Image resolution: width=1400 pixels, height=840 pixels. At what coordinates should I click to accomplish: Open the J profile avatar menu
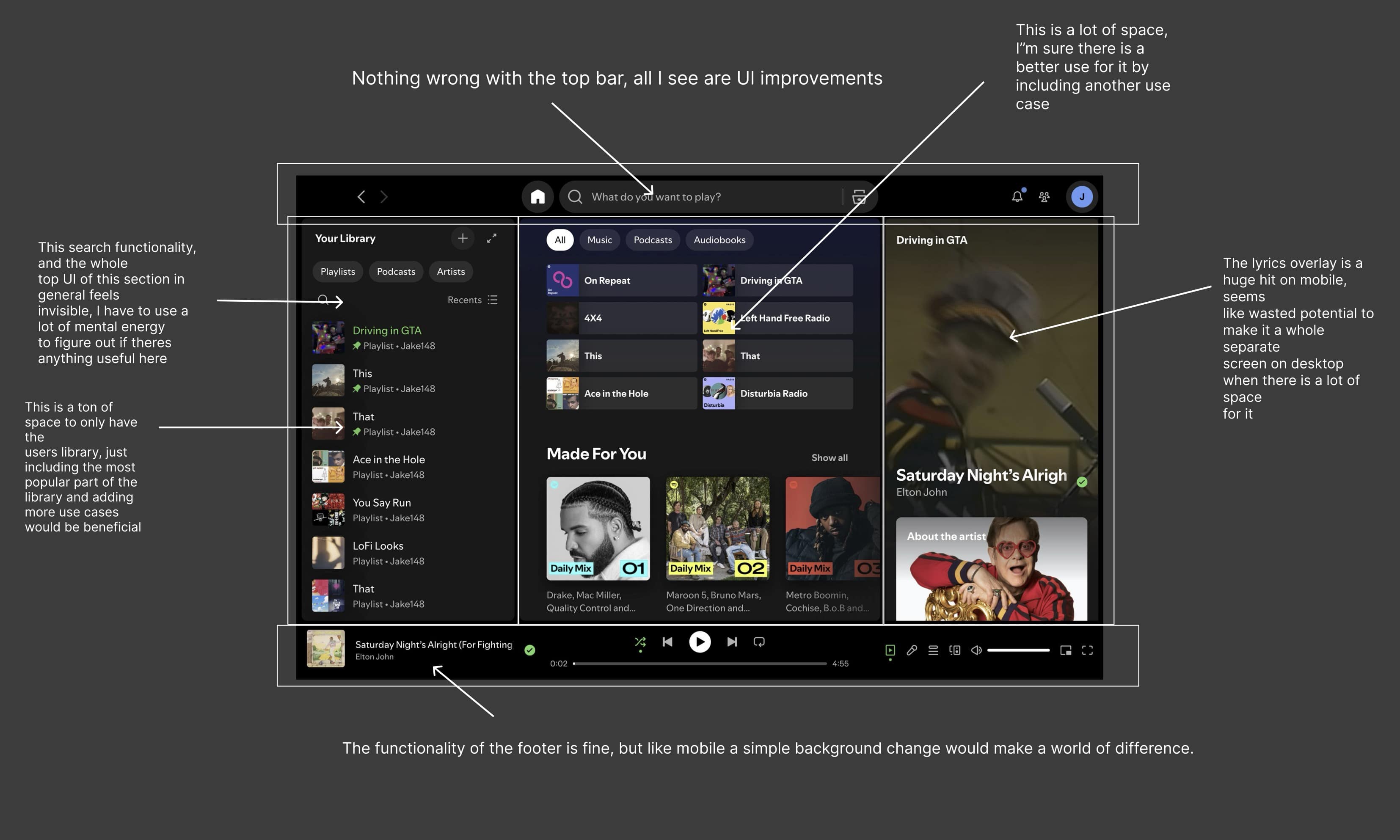1081,196
